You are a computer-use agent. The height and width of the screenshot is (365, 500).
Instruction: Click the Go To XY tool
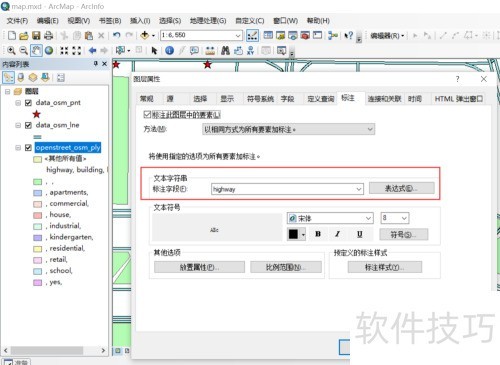point(251,51)
